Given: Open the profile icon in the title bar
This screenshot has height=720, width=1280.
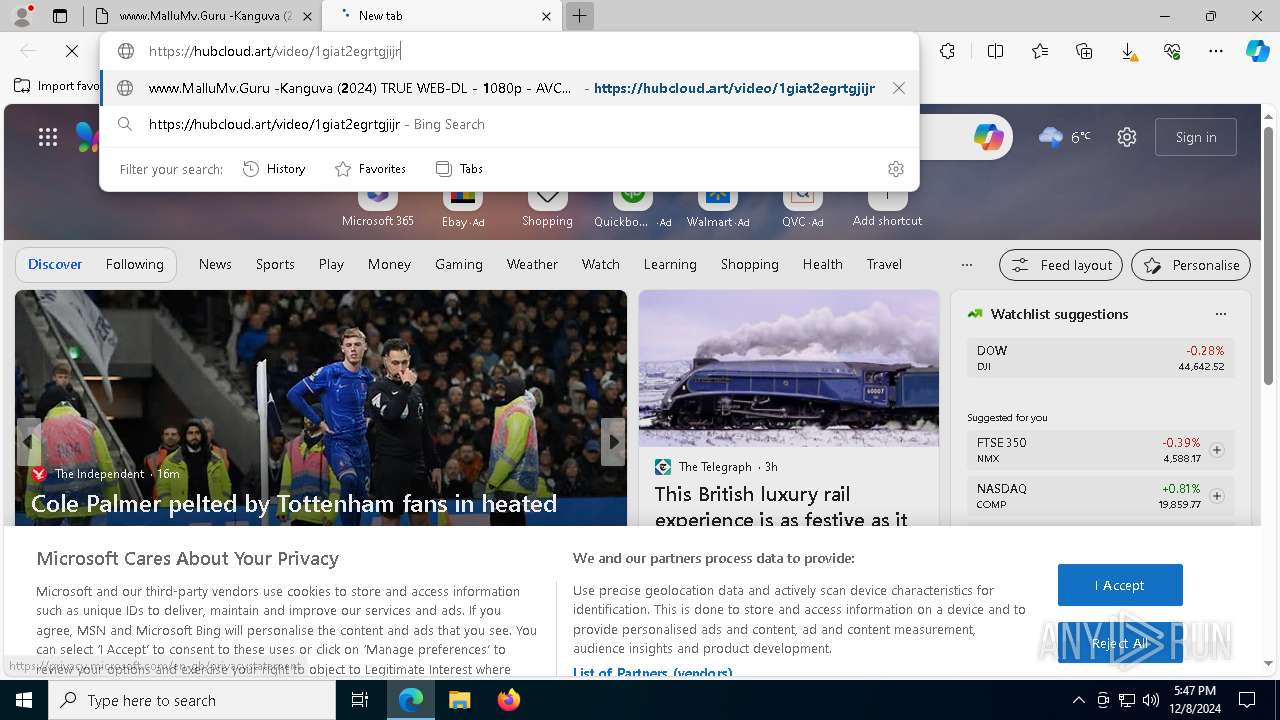Looking at the screenshot, I should pos(22,16).
